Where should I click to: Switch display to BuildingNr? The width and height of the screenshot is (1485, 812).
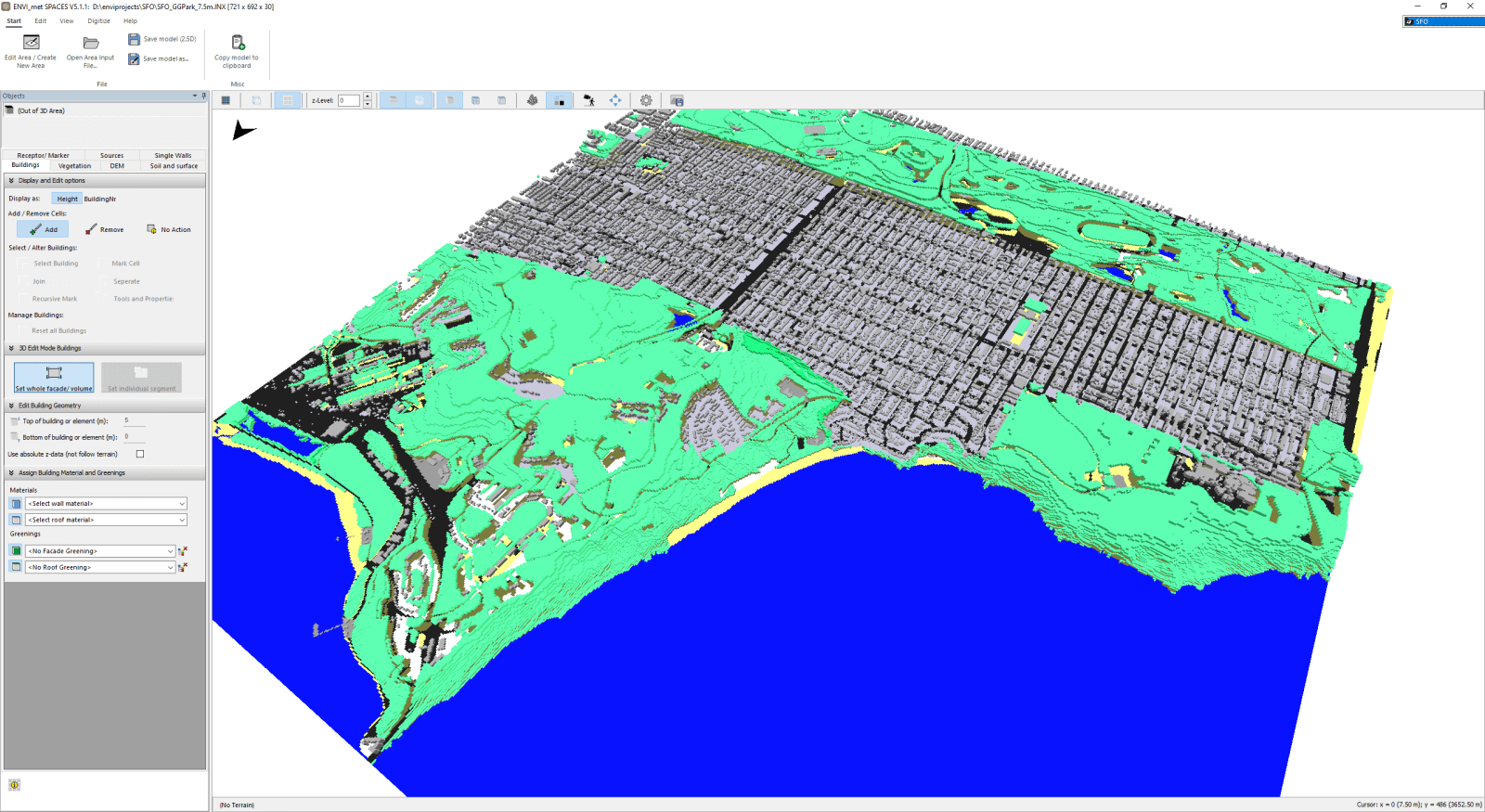100,199
